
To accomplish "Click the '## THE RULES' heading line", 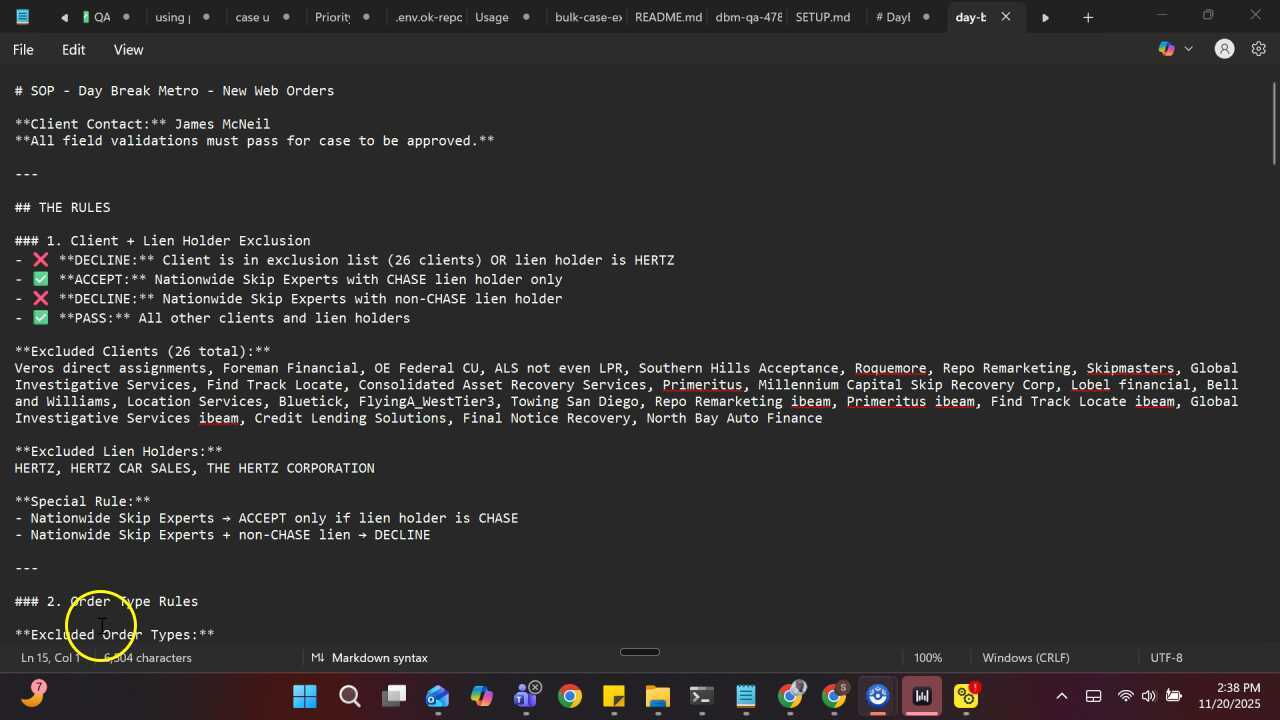I will coord(62,208).
